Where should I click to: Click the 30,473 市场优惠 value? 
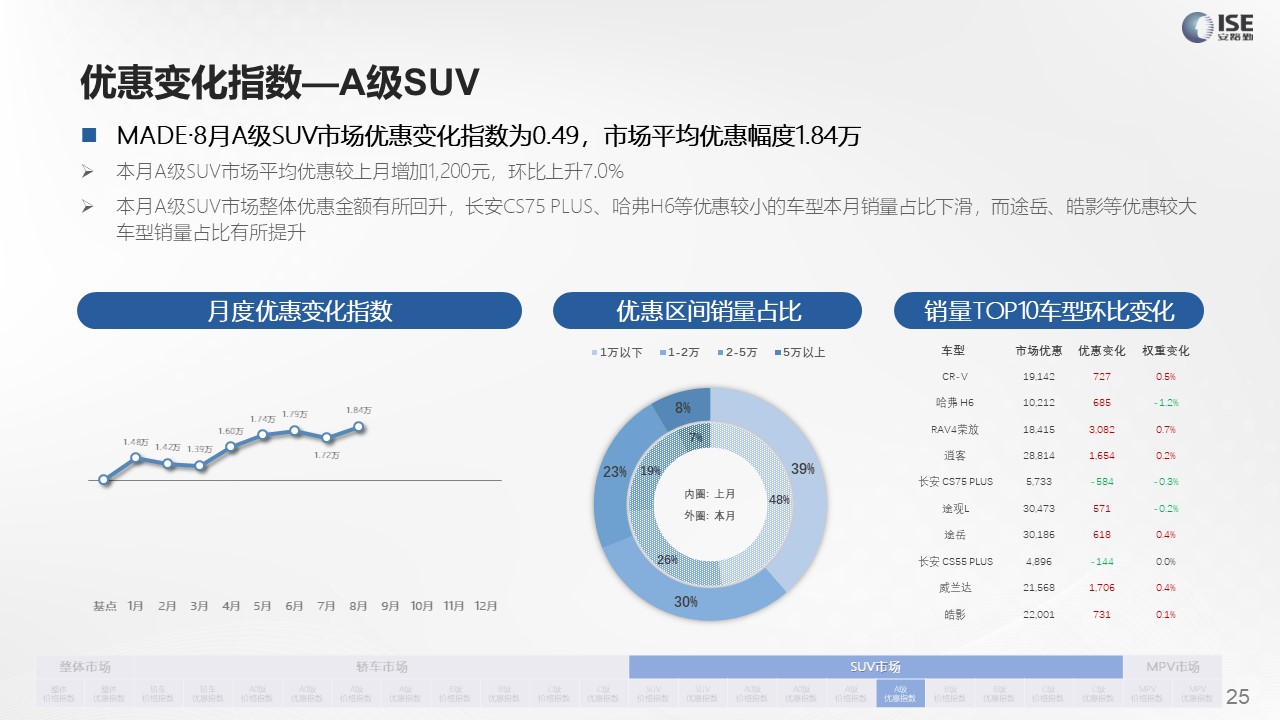[x=1038, y=508]
